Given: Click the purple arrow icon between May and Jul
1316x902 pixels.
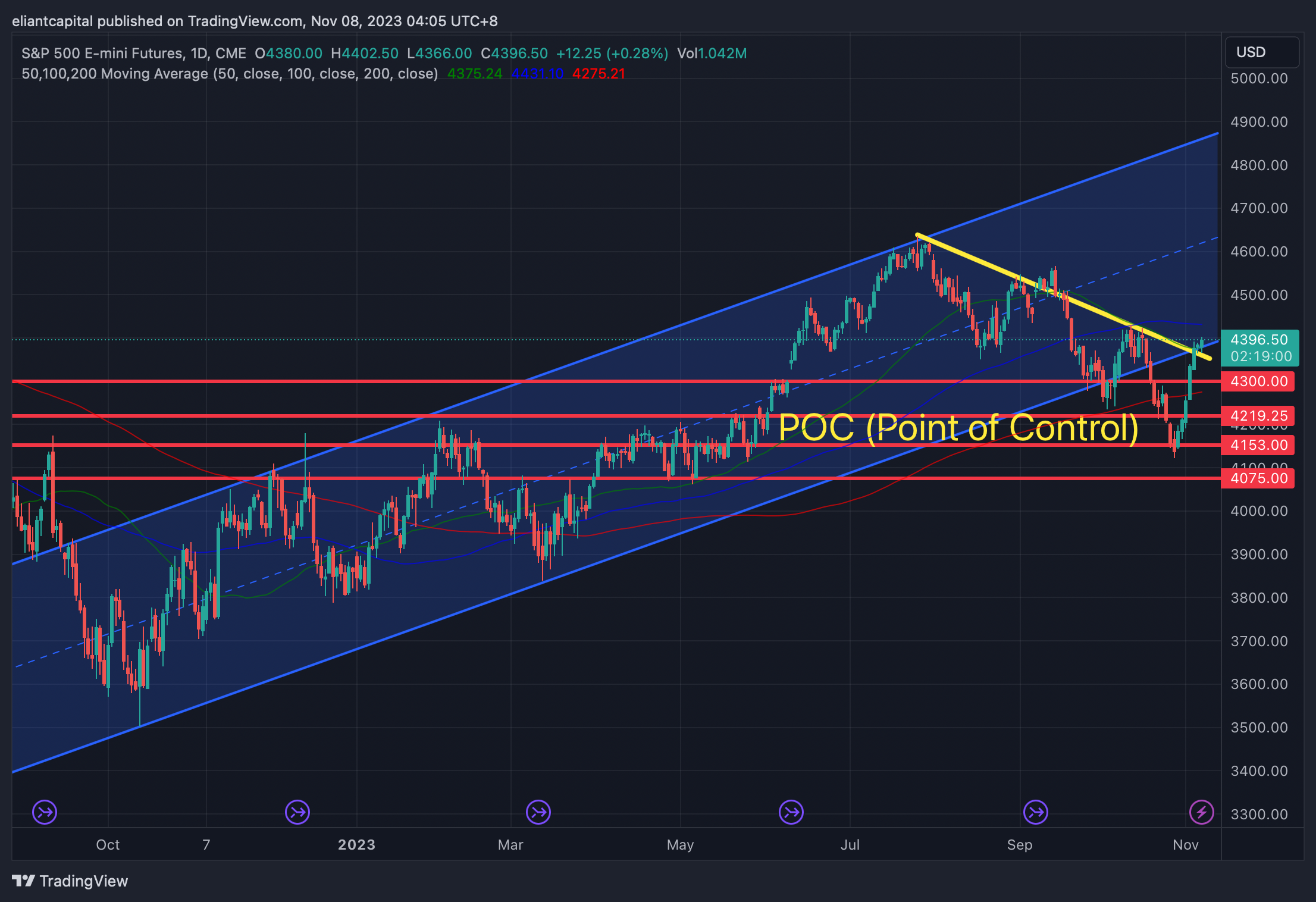Looking at the screenshot, I should click(791, 812).
